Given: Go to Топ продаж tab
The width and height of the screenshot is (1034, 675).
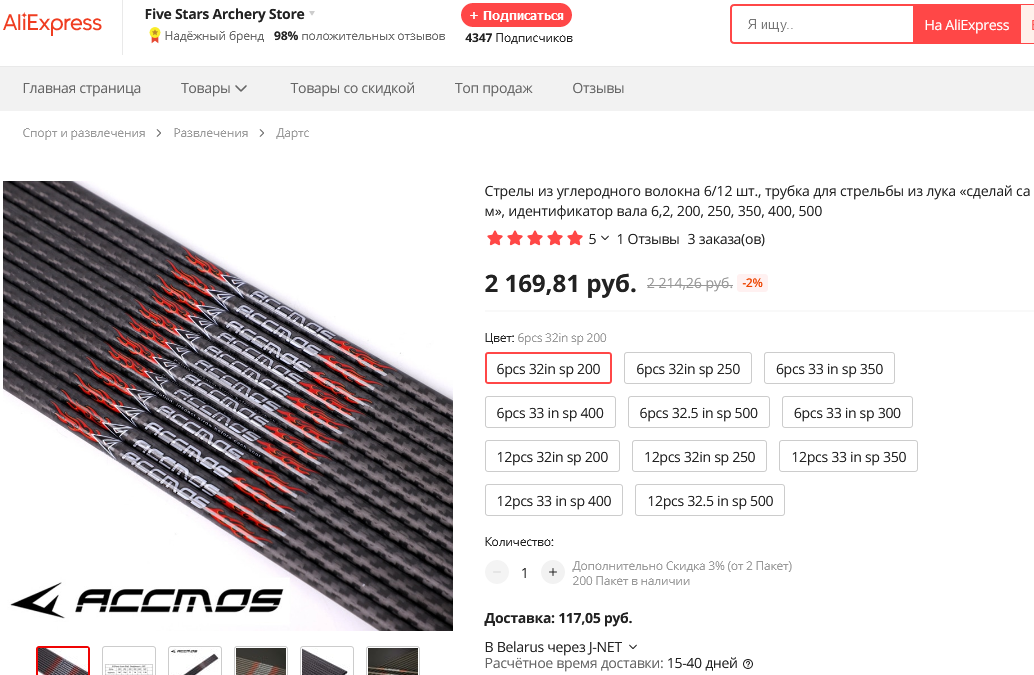Looking at the screenshot, I should (493, 88).
